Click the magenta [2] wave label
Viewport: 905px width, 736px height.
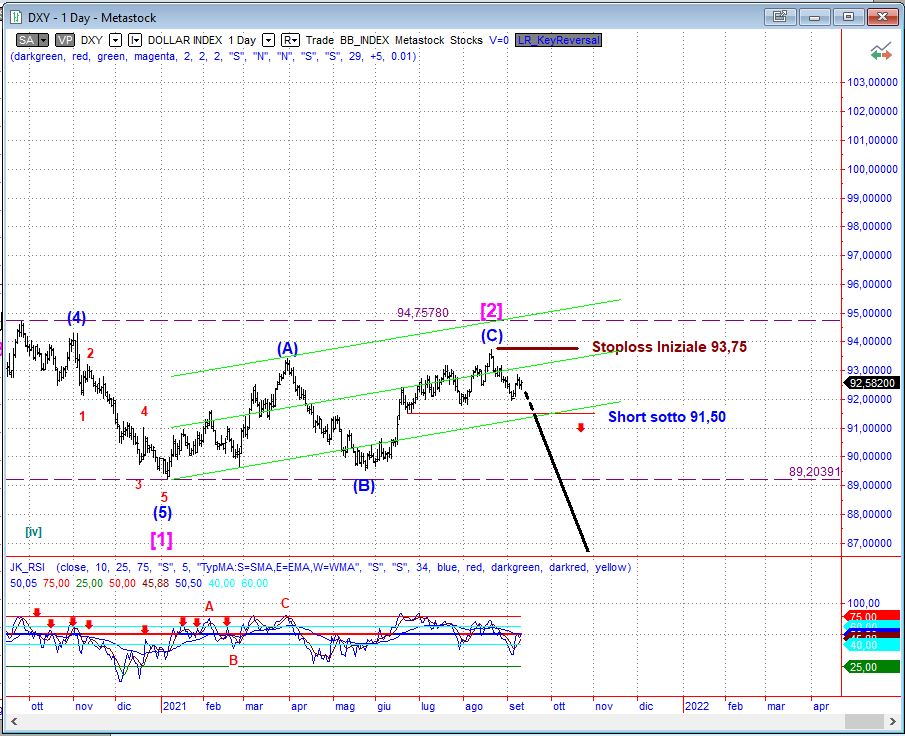click(492, 309)
